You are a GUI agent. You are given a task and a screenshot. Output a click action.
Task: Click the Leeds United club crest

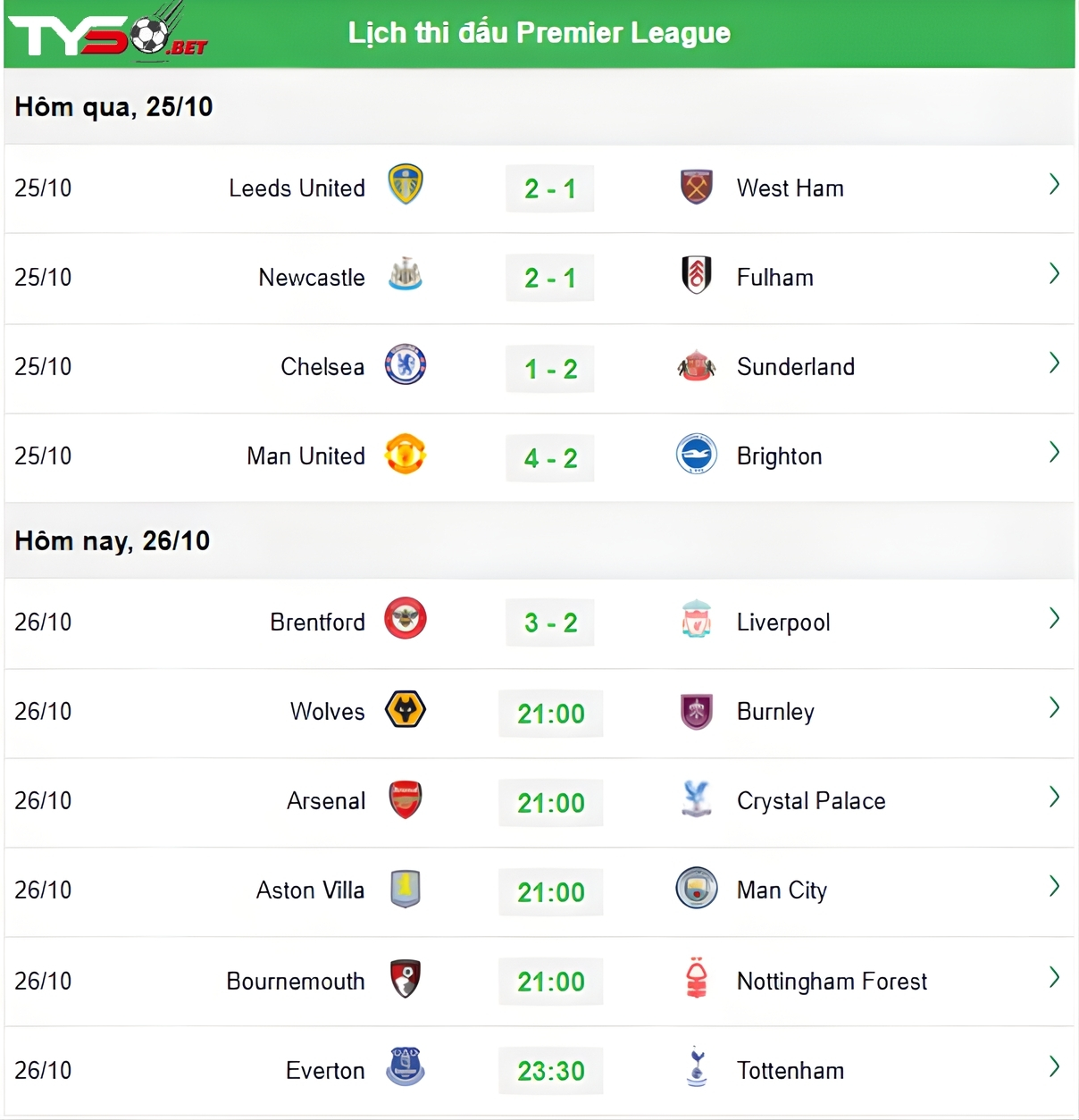[x=406, y=185]
